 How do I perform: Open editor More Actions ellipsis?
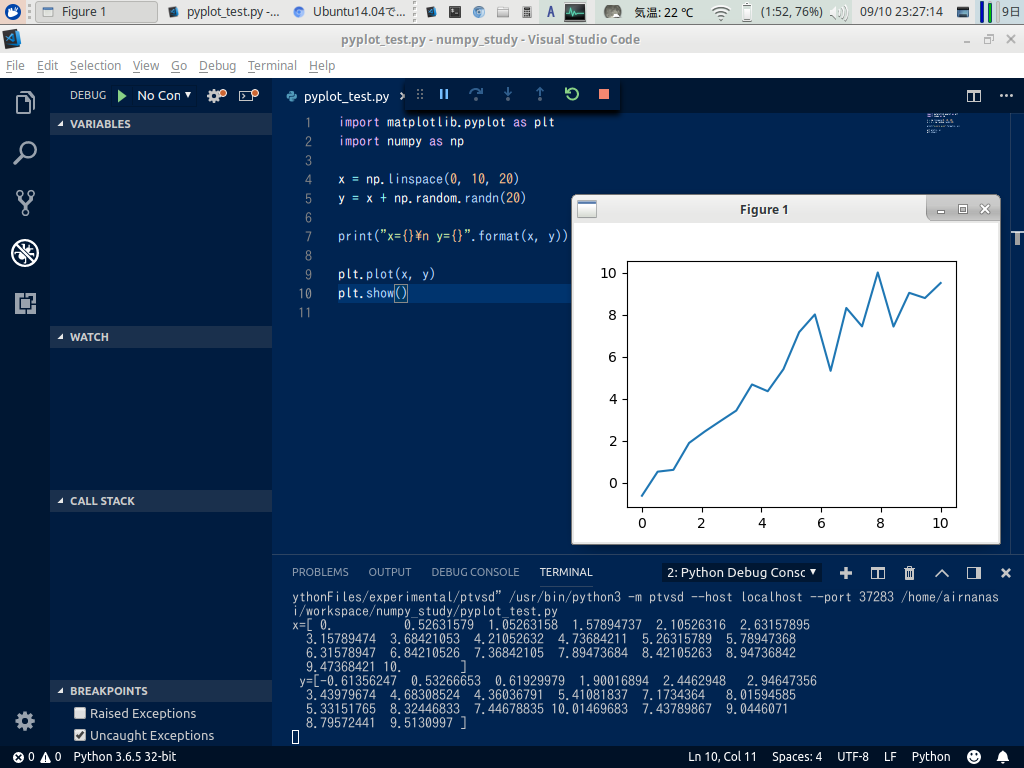point(1006,96)
